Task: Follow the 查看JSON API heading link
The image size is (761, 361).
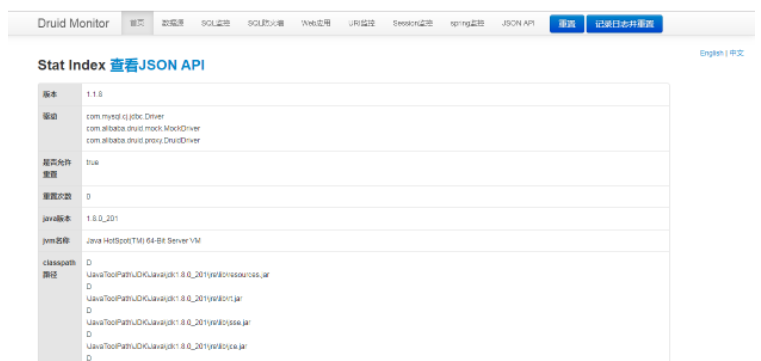Action: click(157, 66)
